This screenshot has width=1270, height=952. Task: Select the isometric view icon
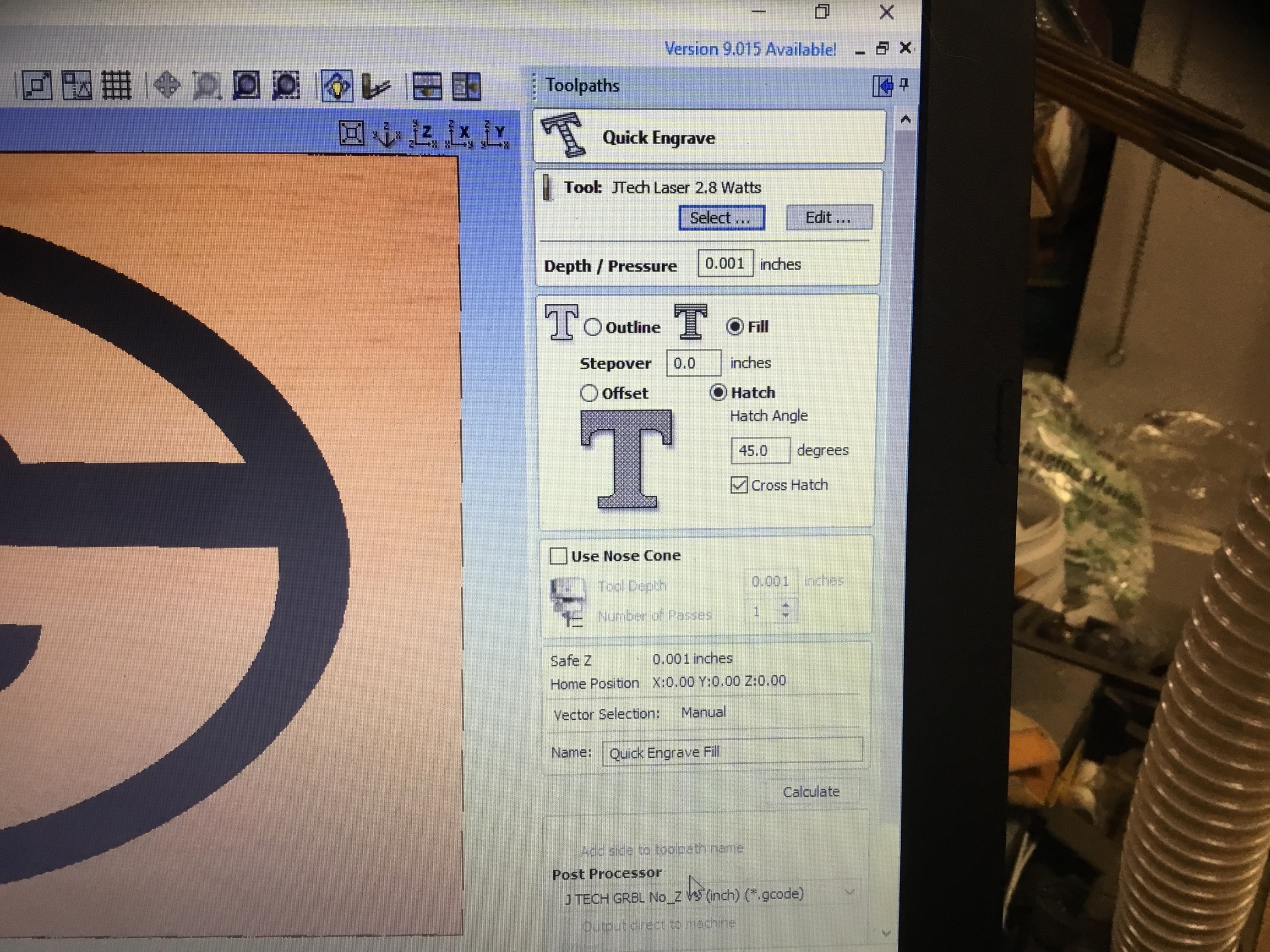[386, 135]
